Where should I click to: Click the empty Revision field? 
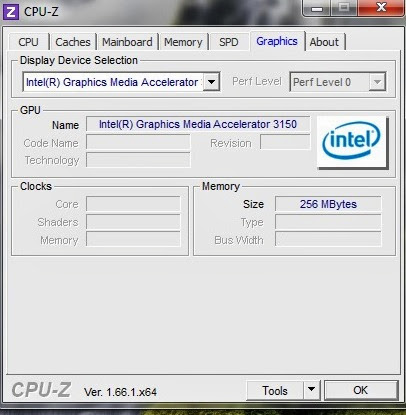pos(285,143)
